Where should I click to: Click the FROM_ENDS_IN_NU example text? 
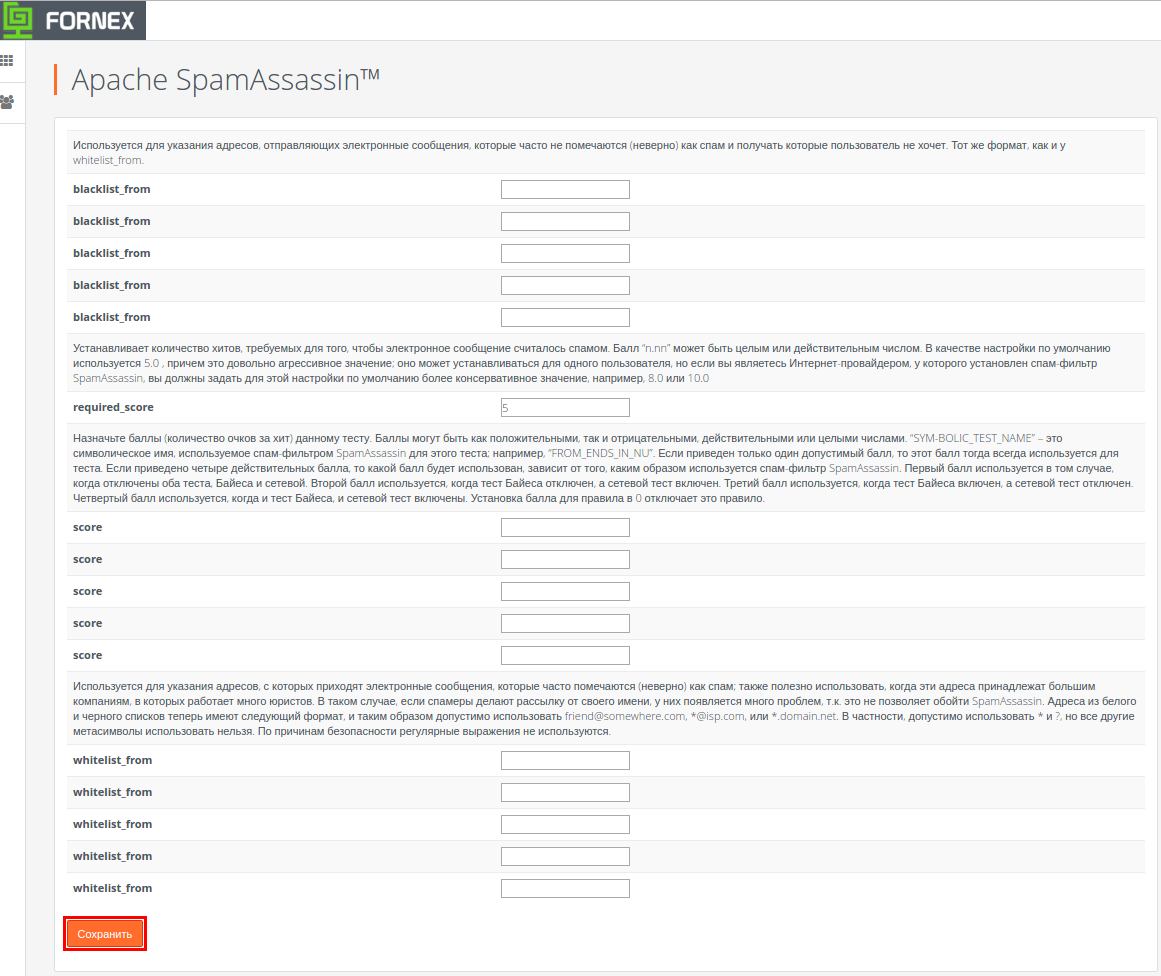(x=600, y=453)
